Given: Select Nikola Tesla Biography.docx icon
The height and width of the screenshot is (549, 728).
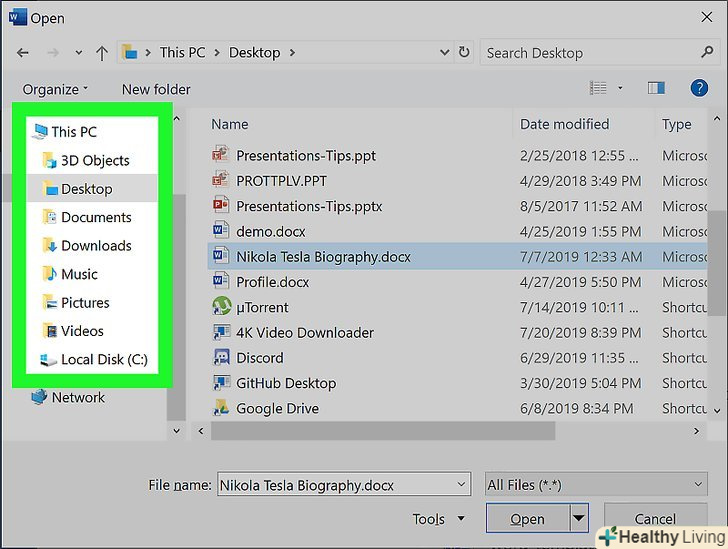Looking at the screenshot, I should pos(221,255).
